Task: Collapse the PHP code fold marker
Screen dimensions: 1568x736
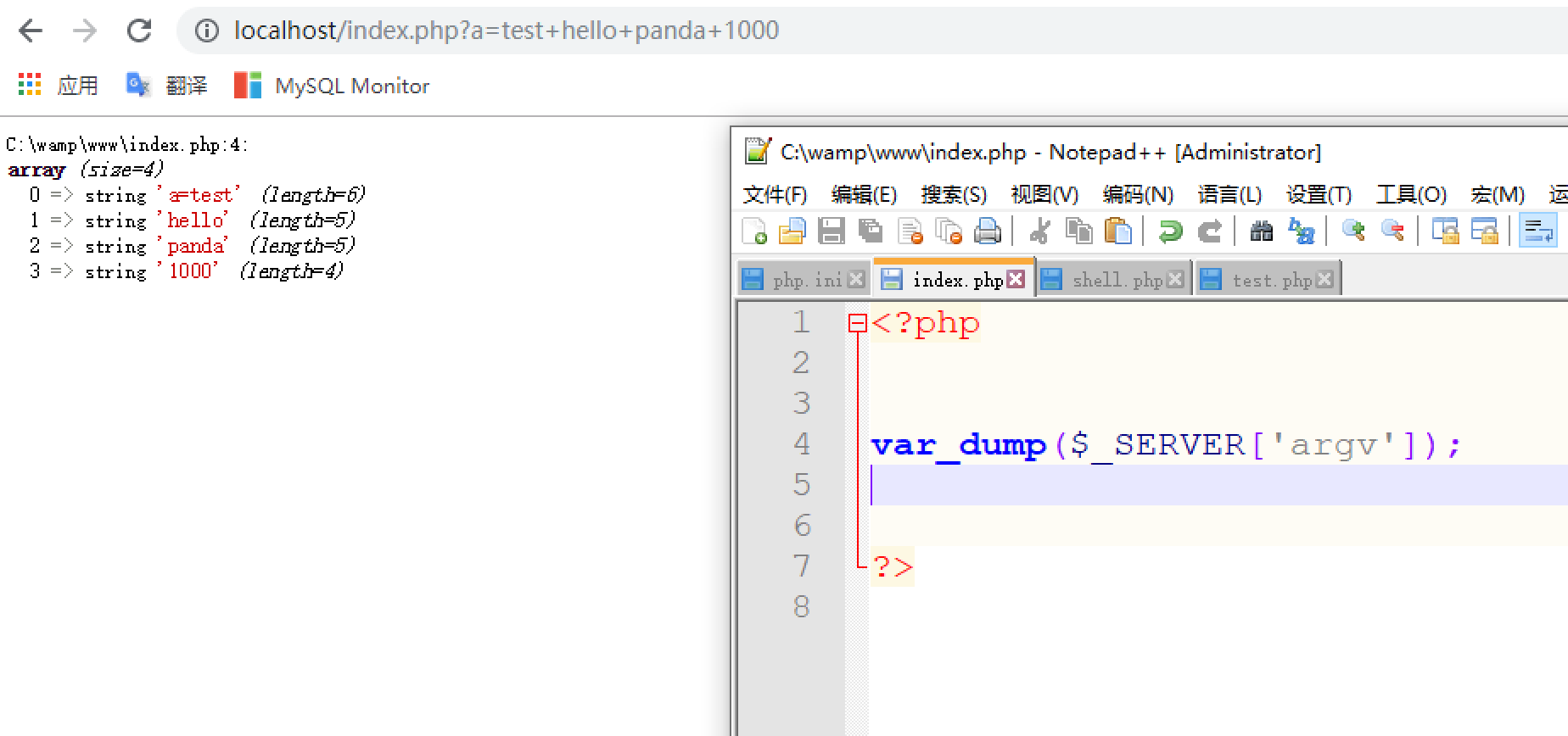Action: click(x=857, y=323)
